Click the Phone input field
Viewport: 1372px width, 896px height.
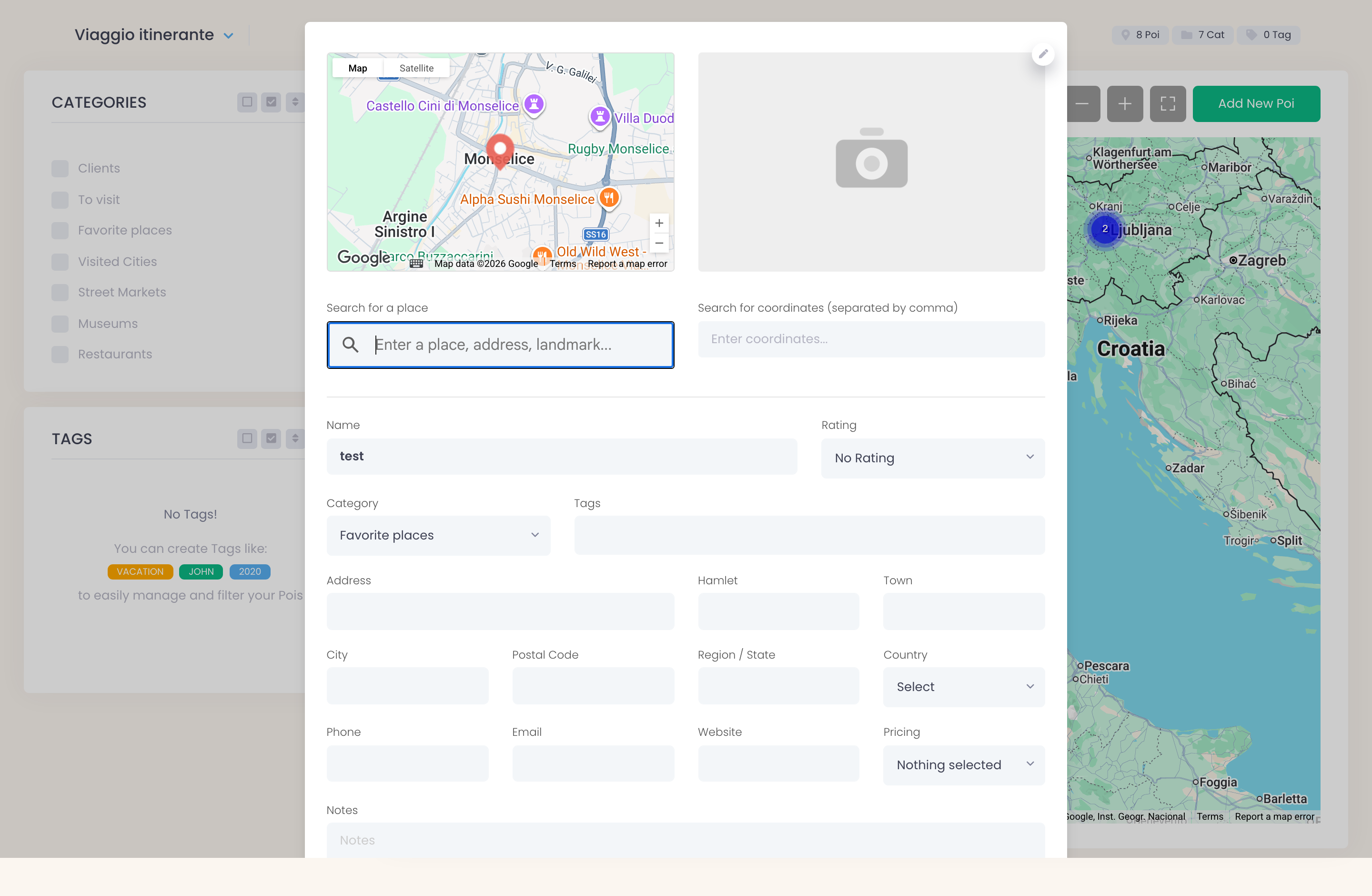tap(408, 764)
